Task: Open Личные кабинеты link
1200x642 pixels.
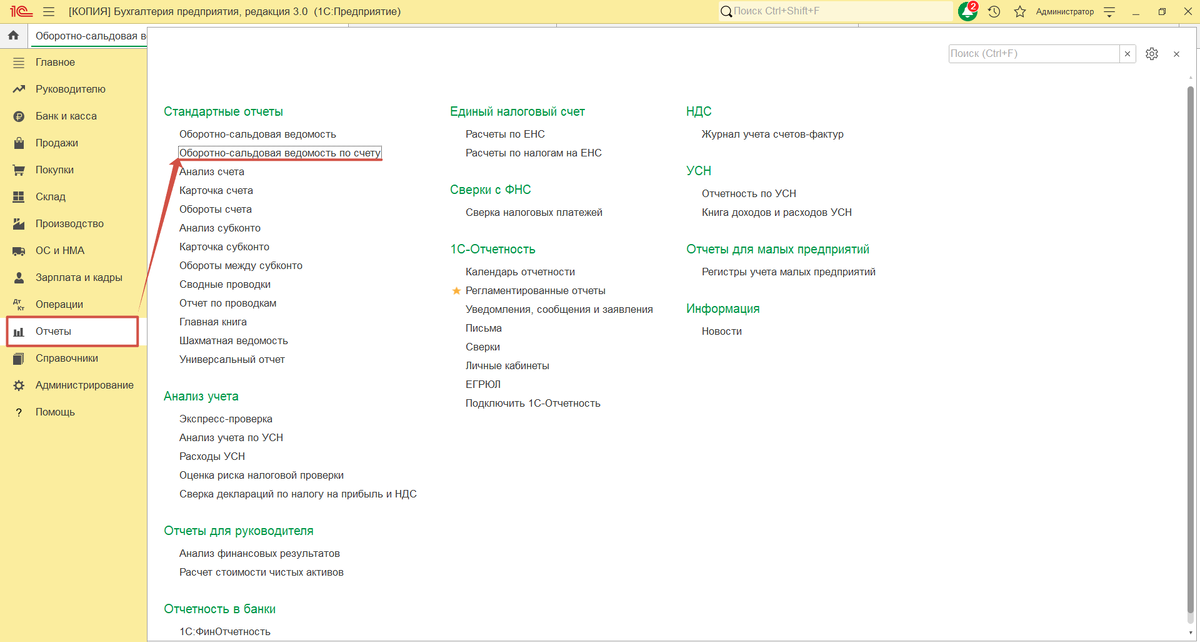Action: [x=507, y=366]
